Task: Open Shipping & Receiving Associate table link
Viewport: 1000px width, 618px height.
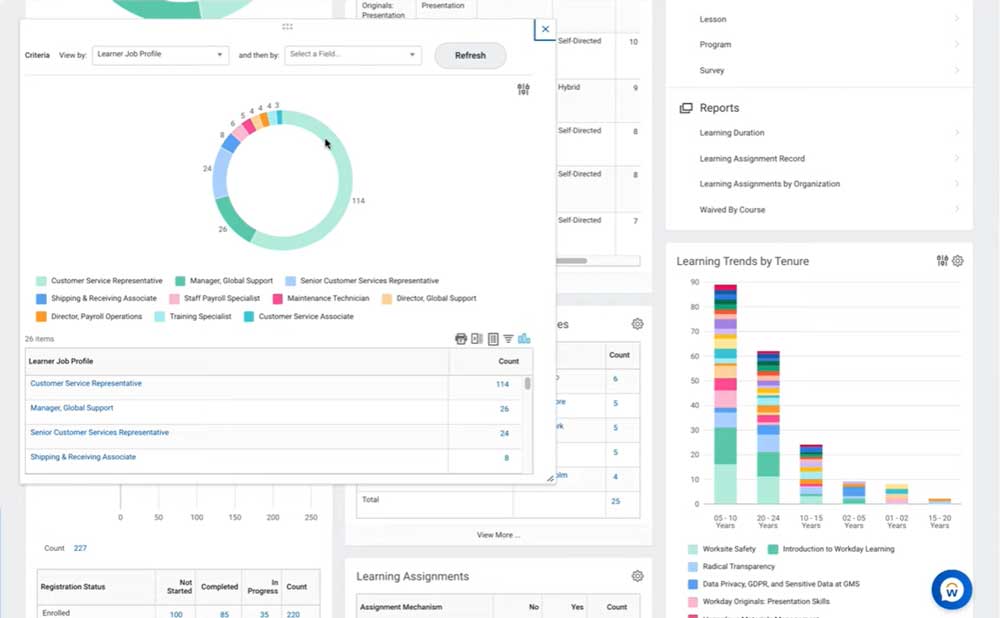Action: click(83, 457)
